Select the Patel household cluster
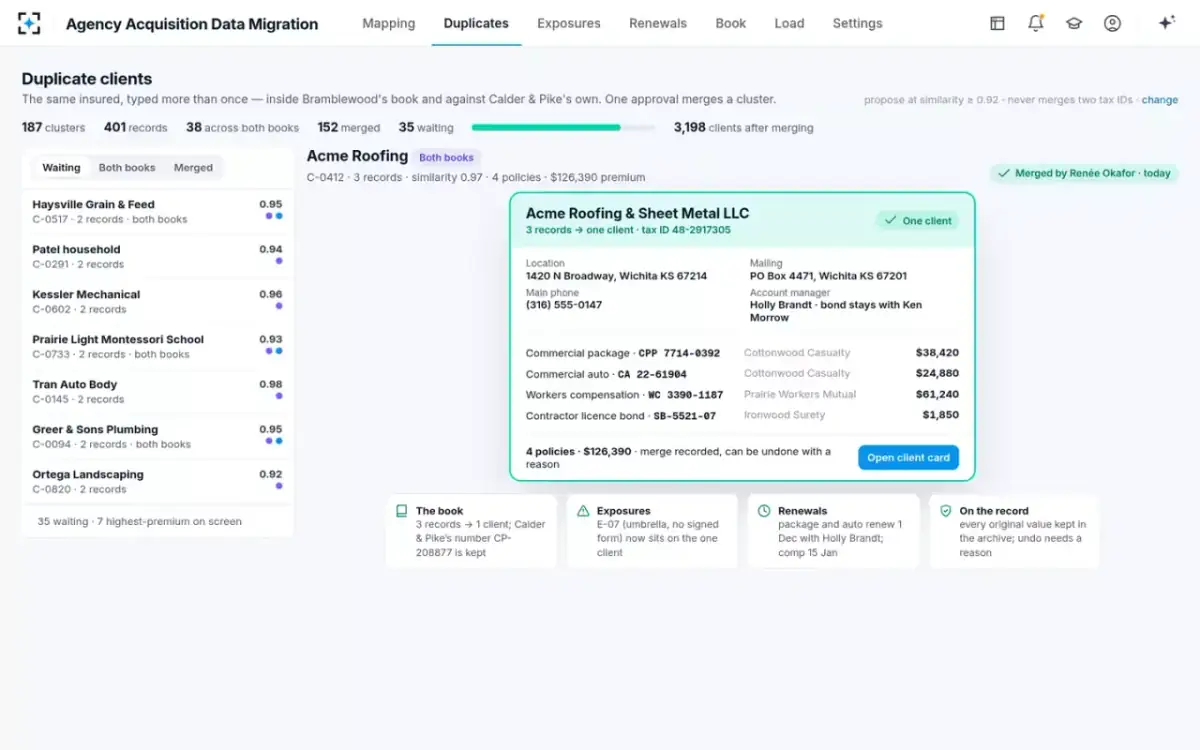The image size is (1200, 750). [157, 257]
